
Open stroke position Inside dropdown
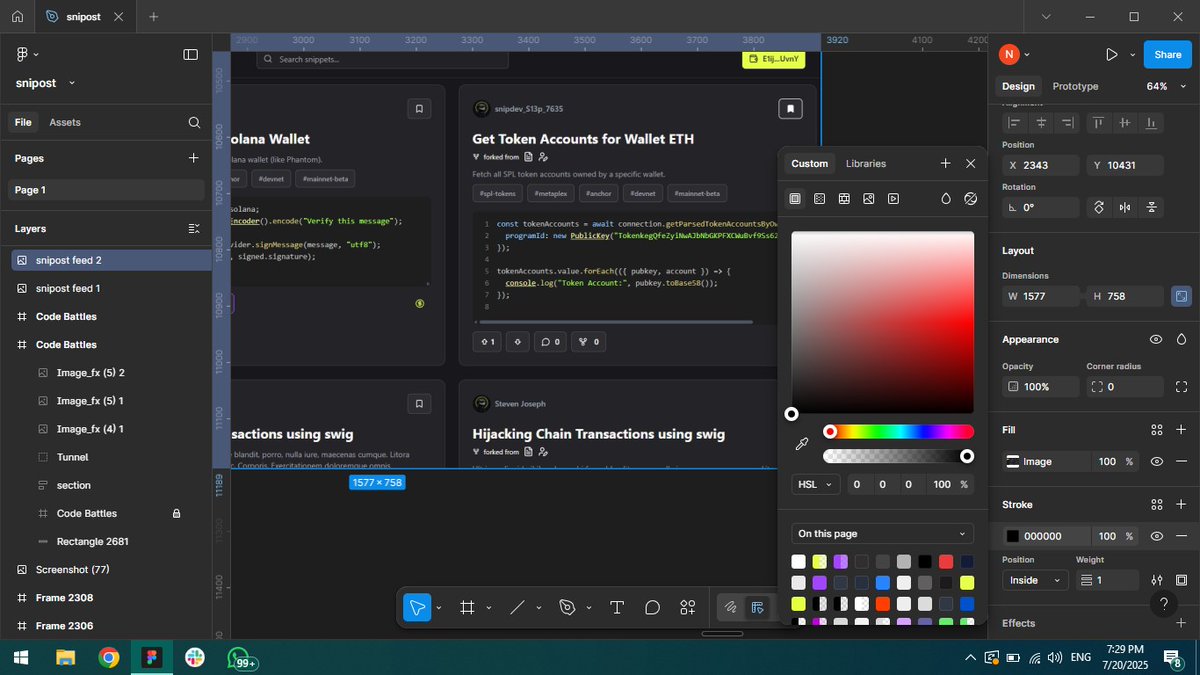[1036, 580]
